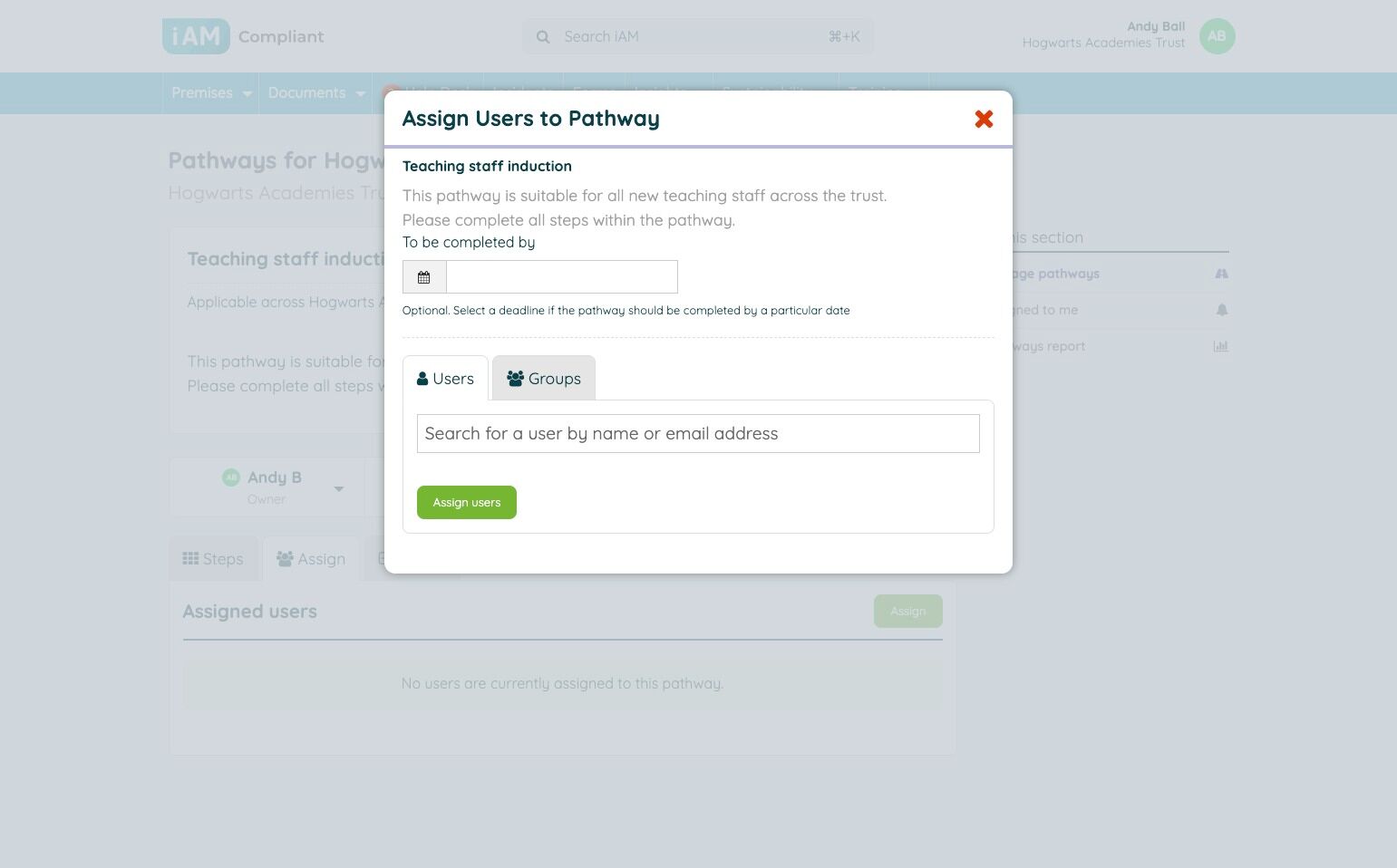Click the bell icon in sidebar
1397x868 pixels.
point(1221,310)
